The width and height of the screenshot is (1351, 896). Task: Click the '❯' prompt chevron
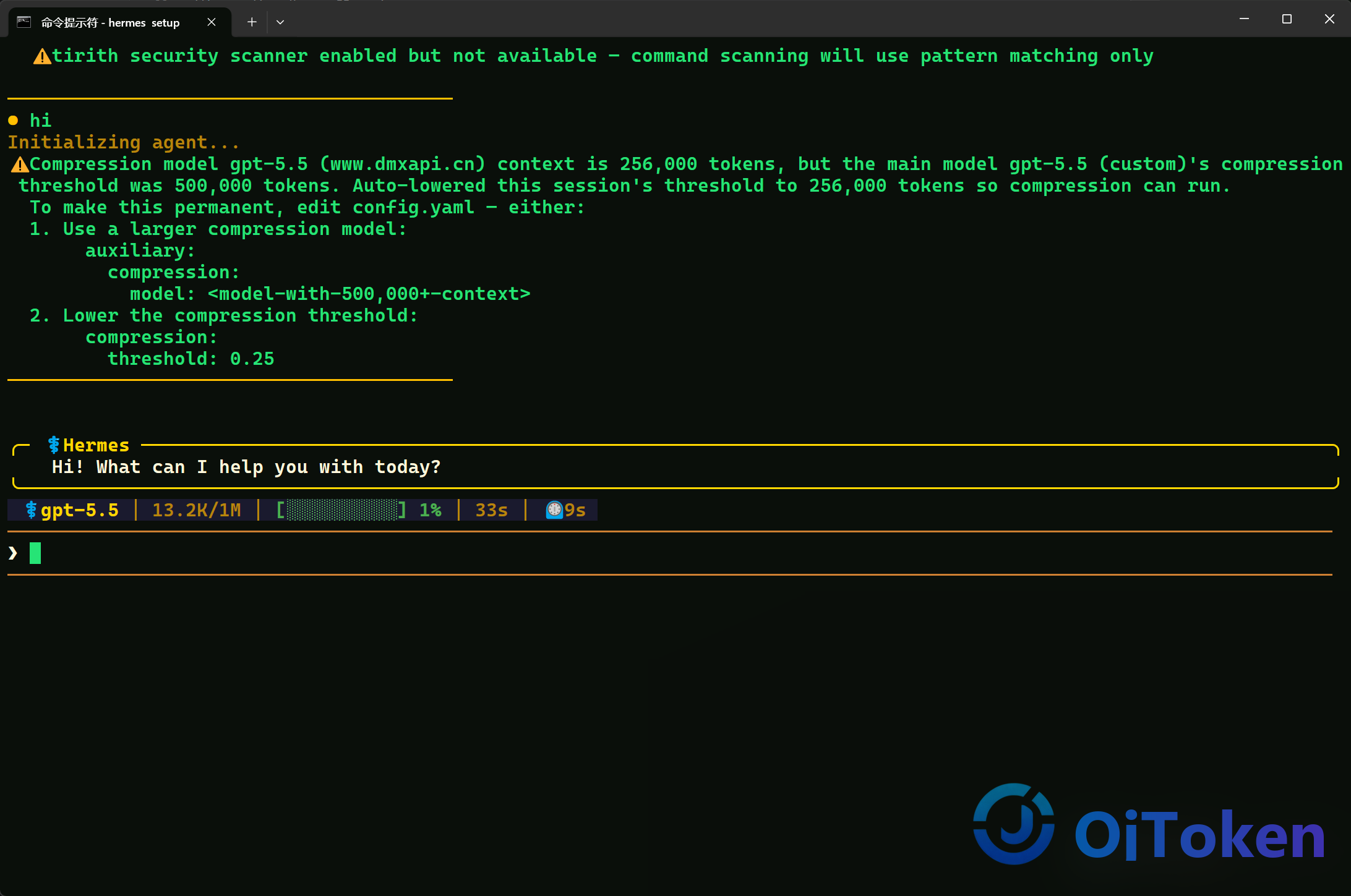coord(13,553)
